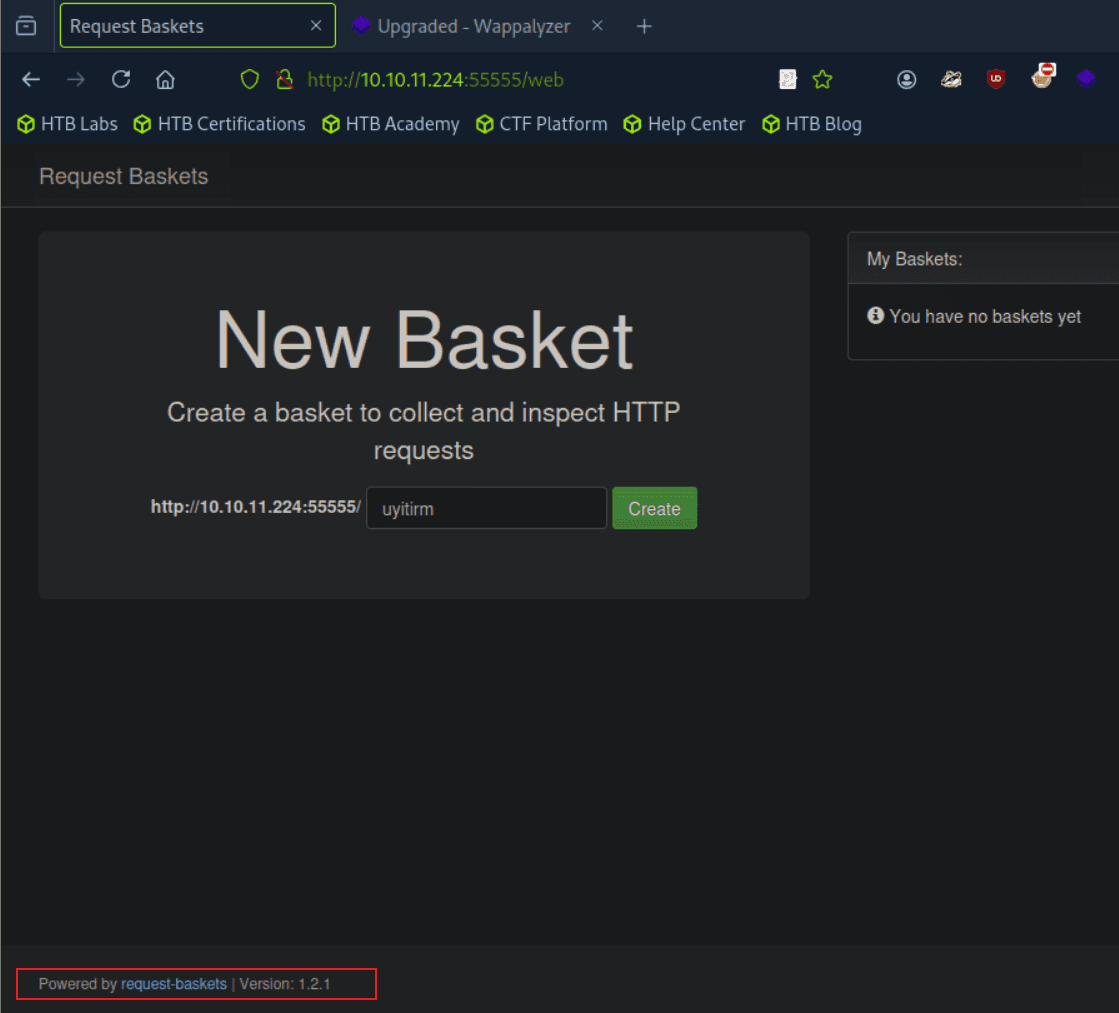Bookmark this page with the star icon
The image size is (1119, 1013).
pyautogui.click(x=822, y=80)
